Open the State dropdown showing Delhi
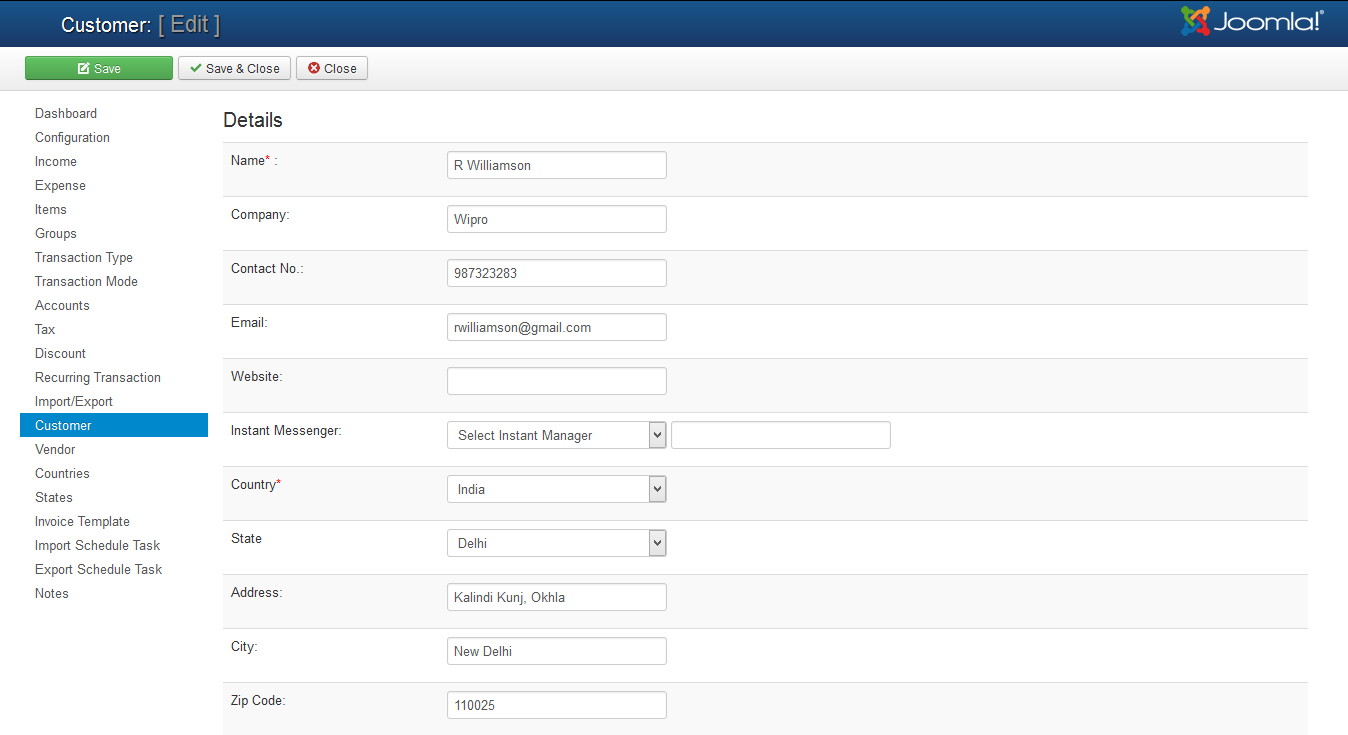Screen dimensions: 1348x735 tap(556, 543)
